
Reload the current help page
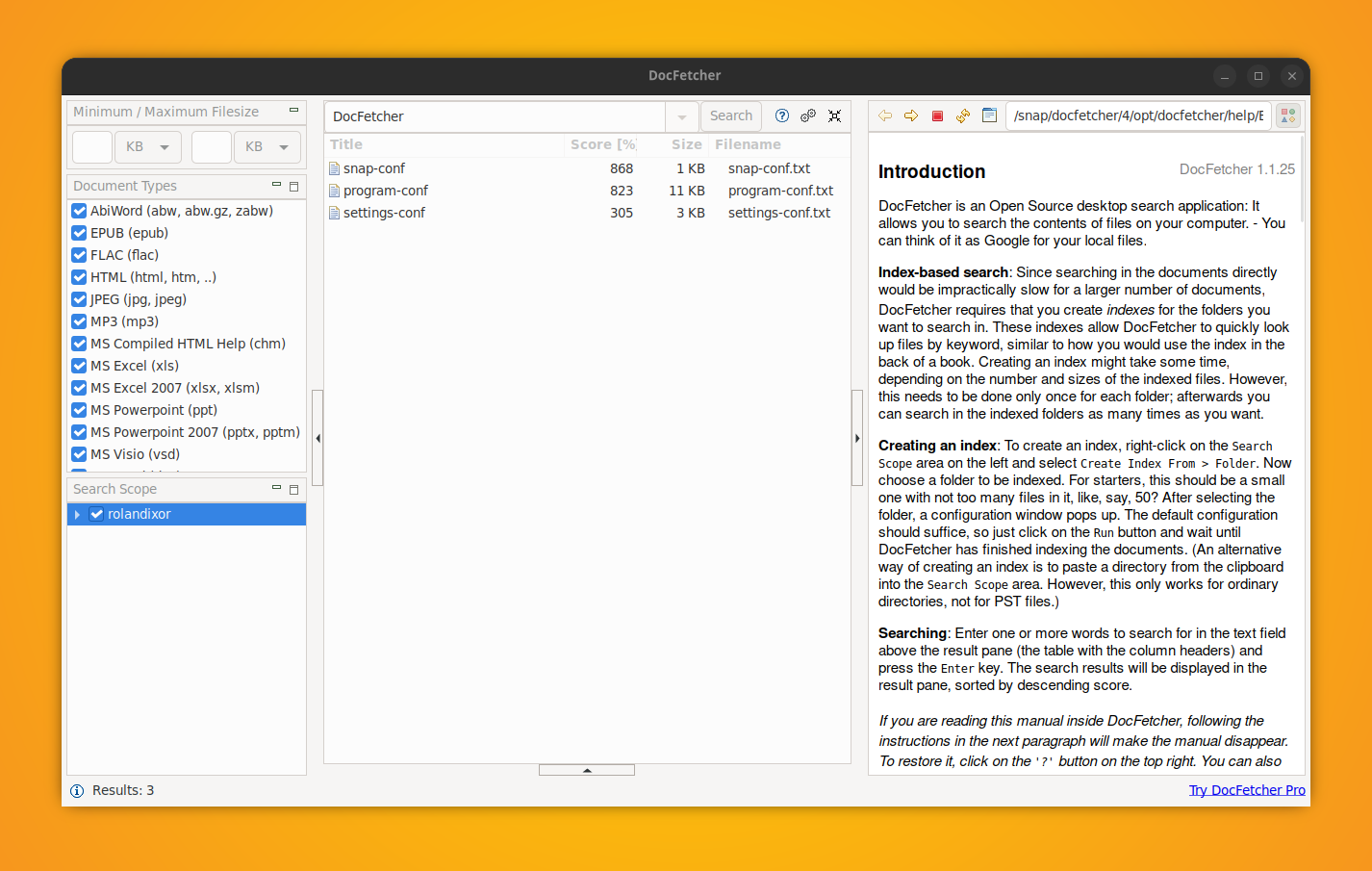pos(962,115)
